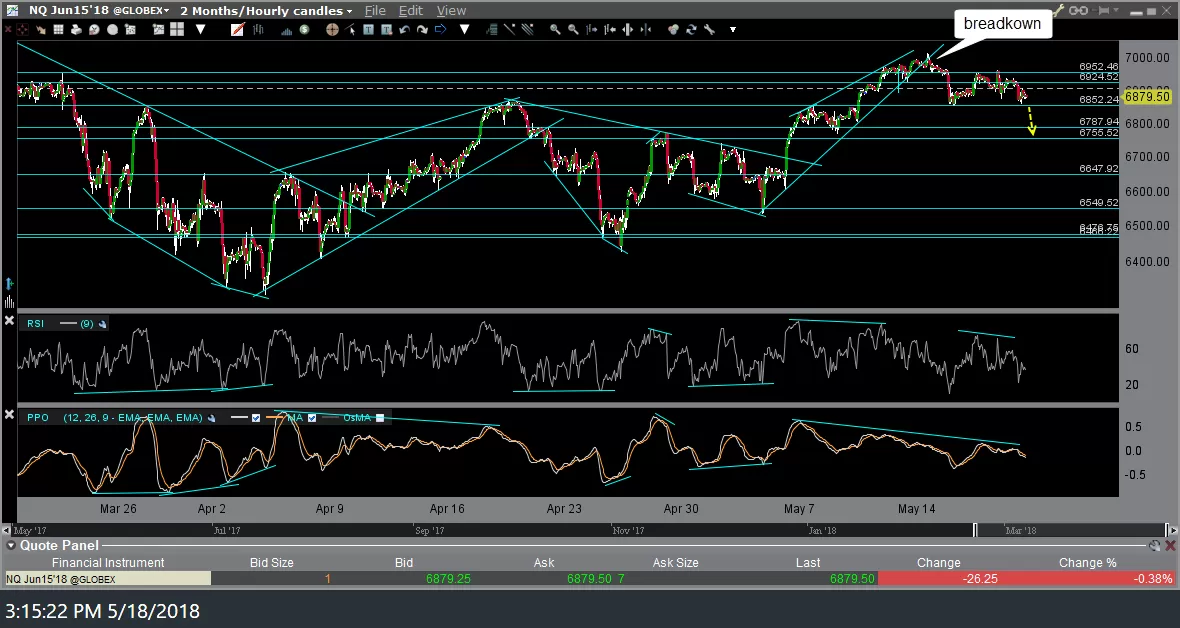Click the Ask price 6879.50 cell
This screenshot has width=1180, height=628.
(x=589, y=579)
